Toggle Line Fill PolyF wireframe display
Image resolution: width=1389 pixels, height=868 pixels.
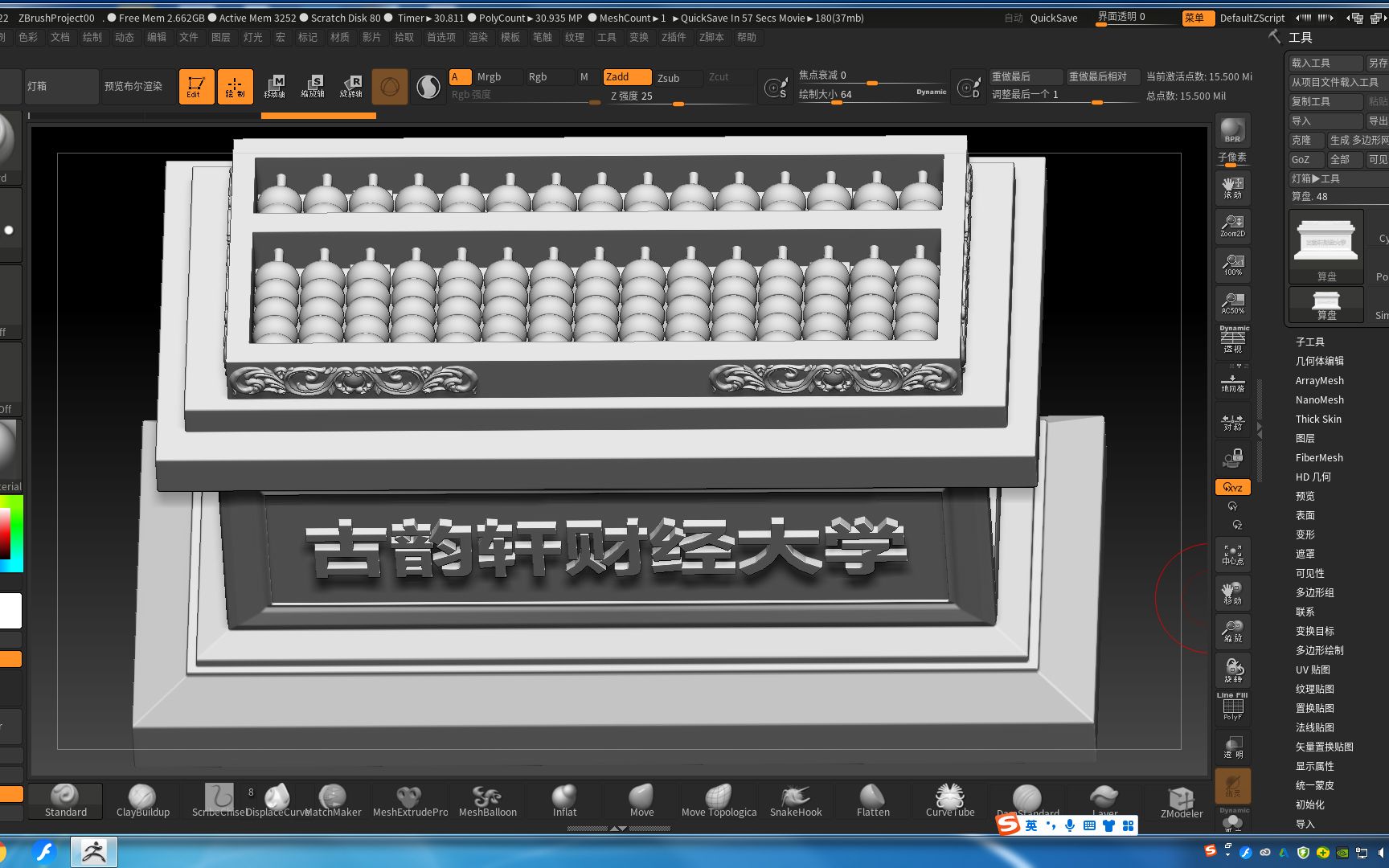pos(1232,708)
